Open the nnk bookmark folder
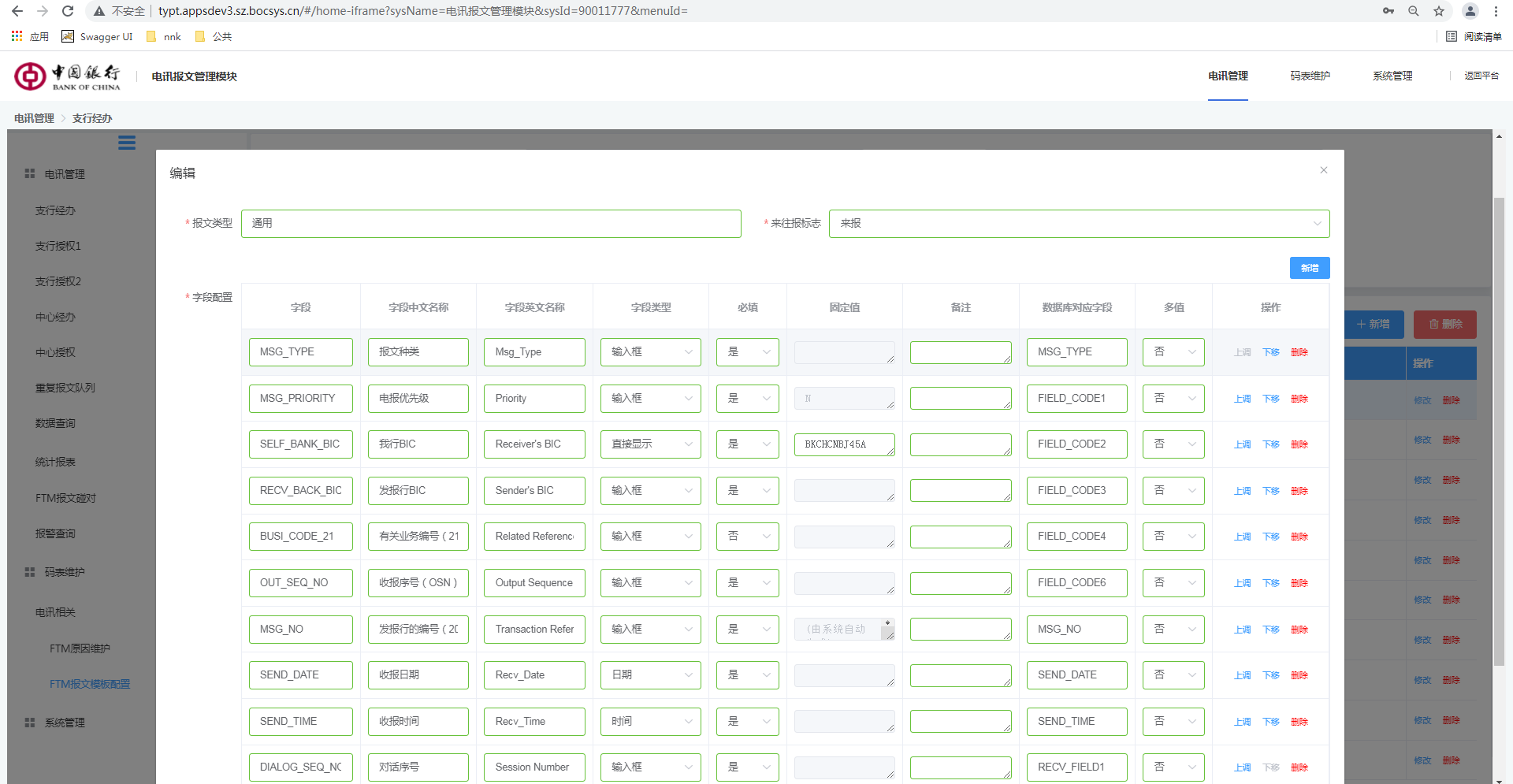Image resolution: width=1513 pixels, height=784 pixels. 164,36
